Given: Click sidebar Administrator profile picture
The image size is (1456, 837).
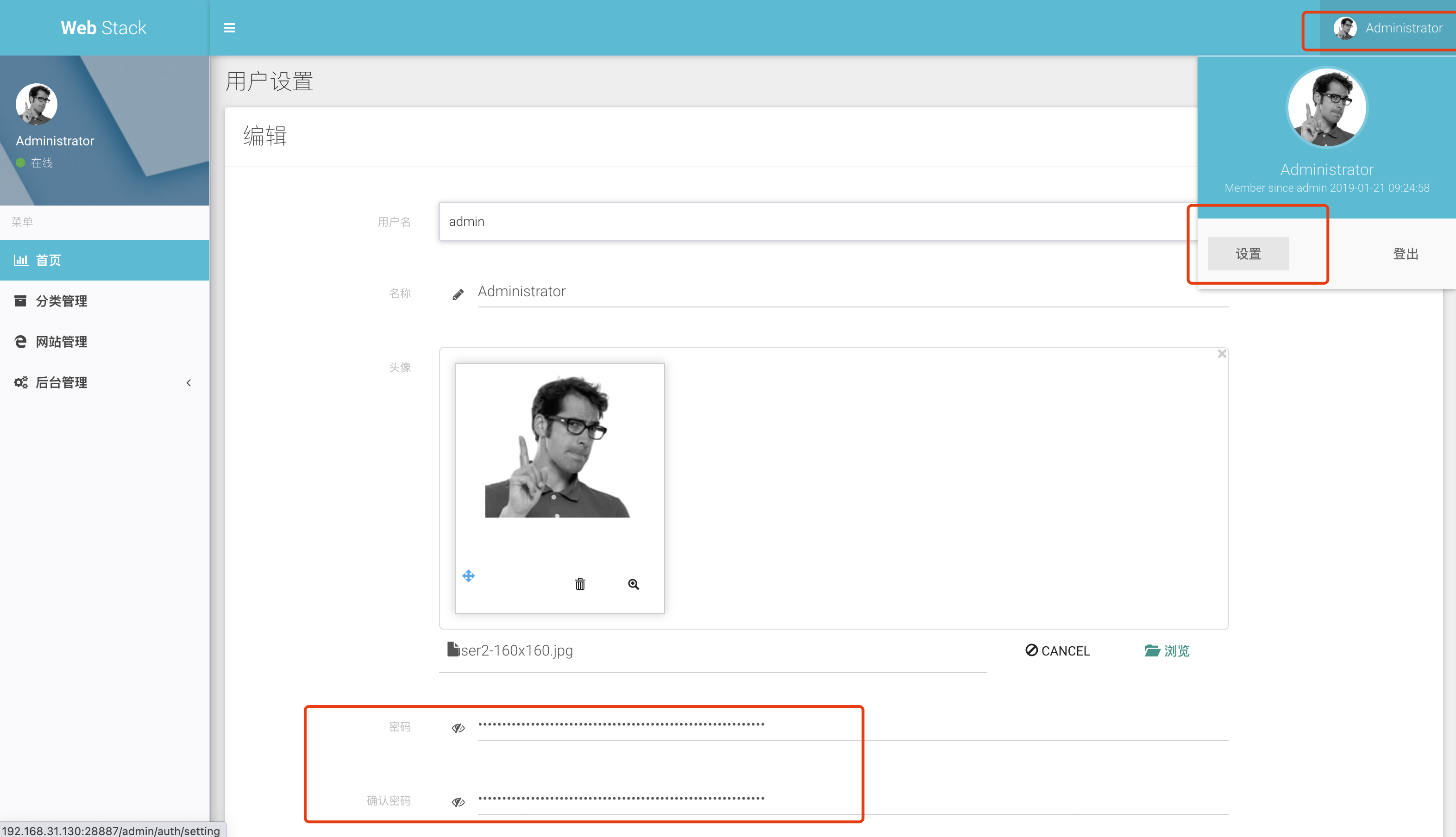Looking at the screenshot, I should pos(36,104).
